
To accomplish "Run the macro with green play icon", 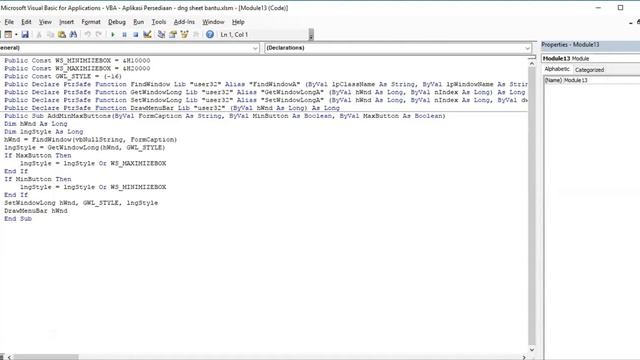I will click(x=113, y=35).
